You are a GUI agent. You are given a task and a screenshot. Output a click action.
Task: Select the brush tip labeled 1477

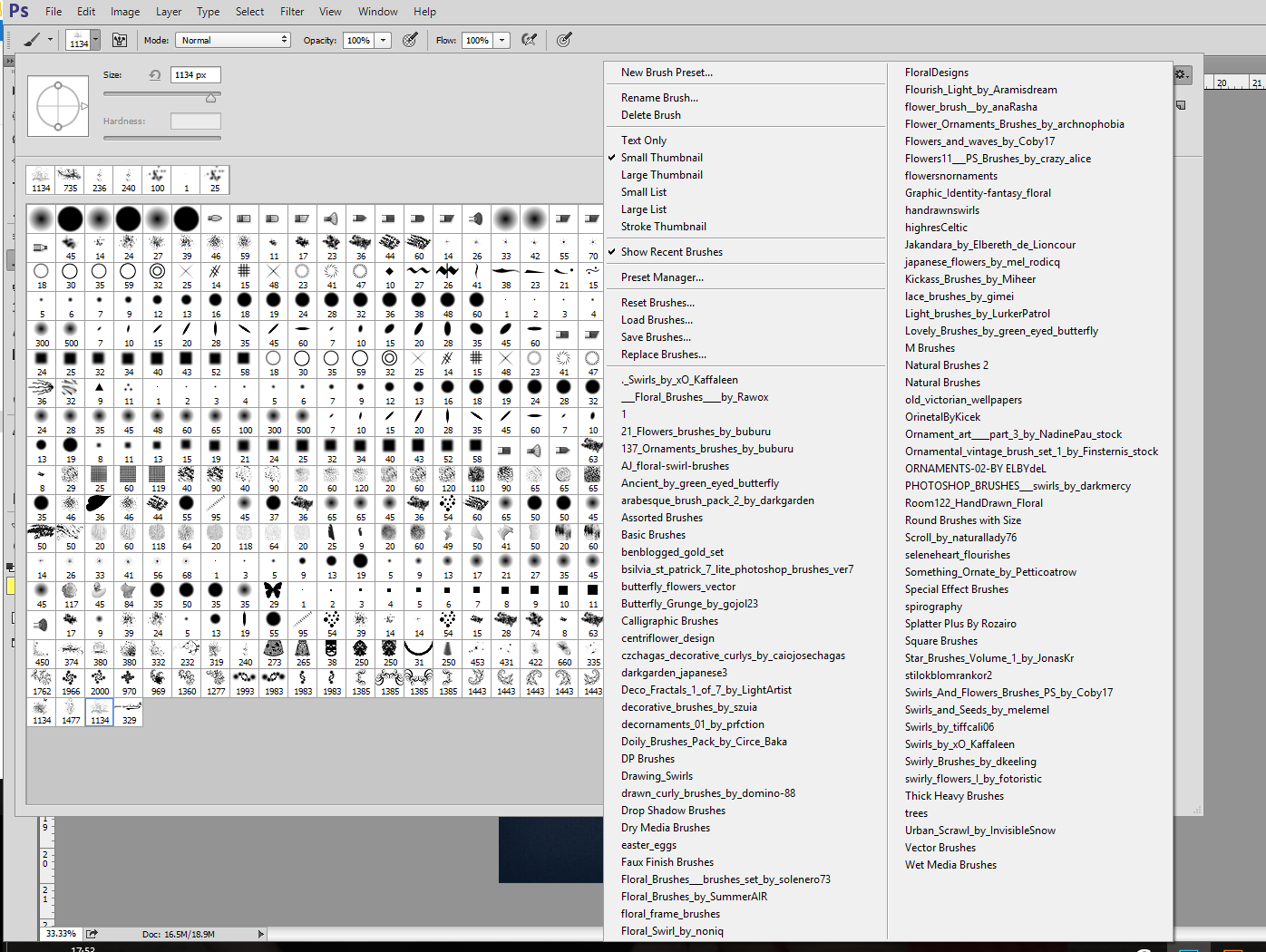(x=71, y=712)
